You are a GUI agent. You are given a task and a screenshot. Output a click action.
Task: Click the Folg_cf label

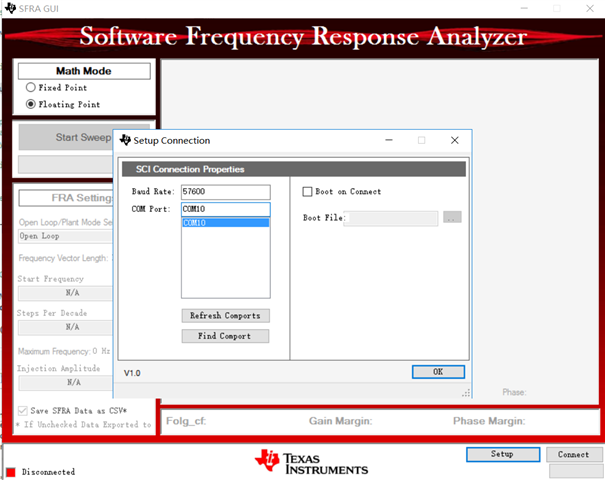click(186, 421)
